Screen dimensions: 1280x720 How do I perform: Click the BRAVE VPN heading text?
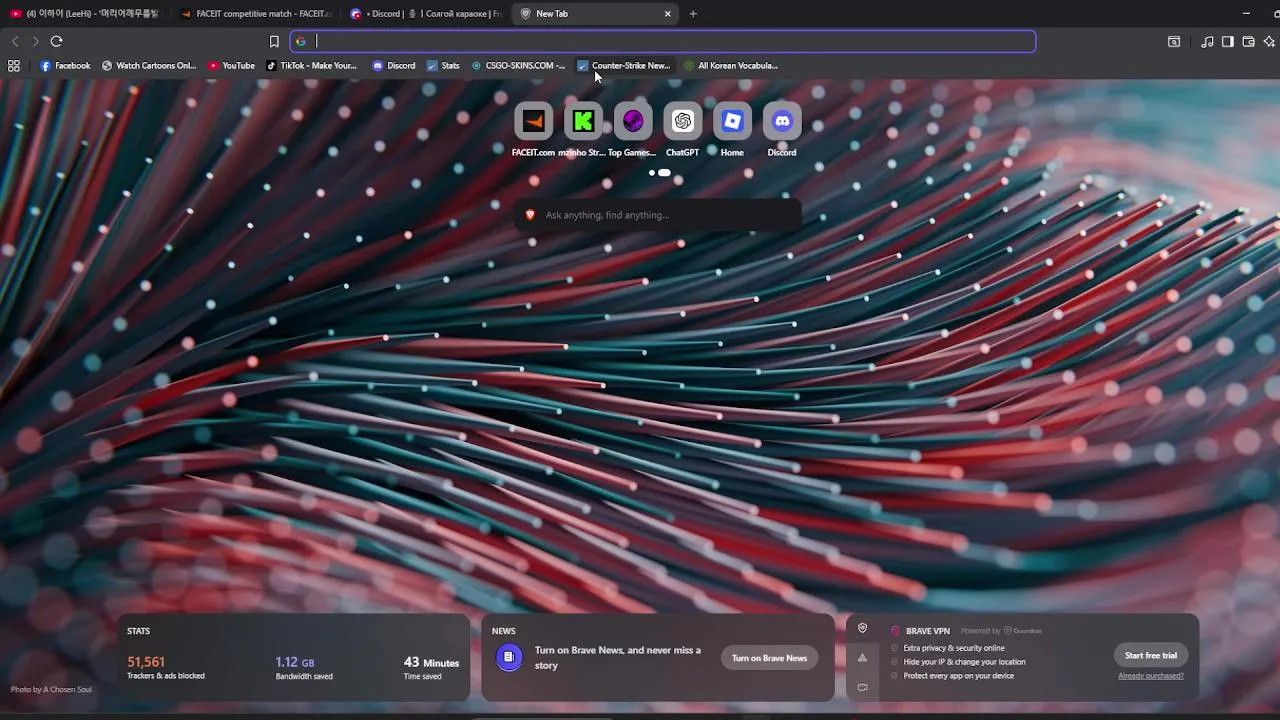928,631
